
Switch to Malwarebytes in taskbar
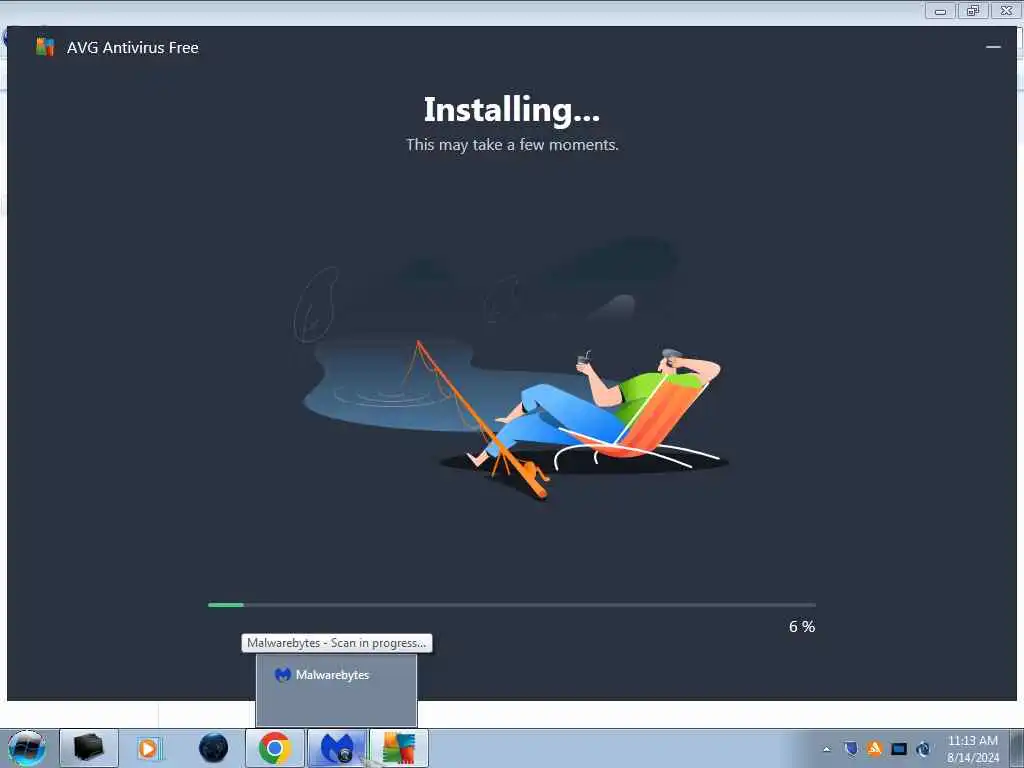(337, 748)
